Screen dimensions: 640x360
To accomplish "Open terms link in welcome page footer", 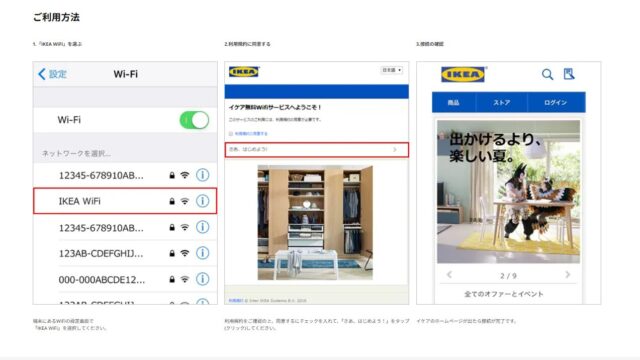I will pos(235,300).
